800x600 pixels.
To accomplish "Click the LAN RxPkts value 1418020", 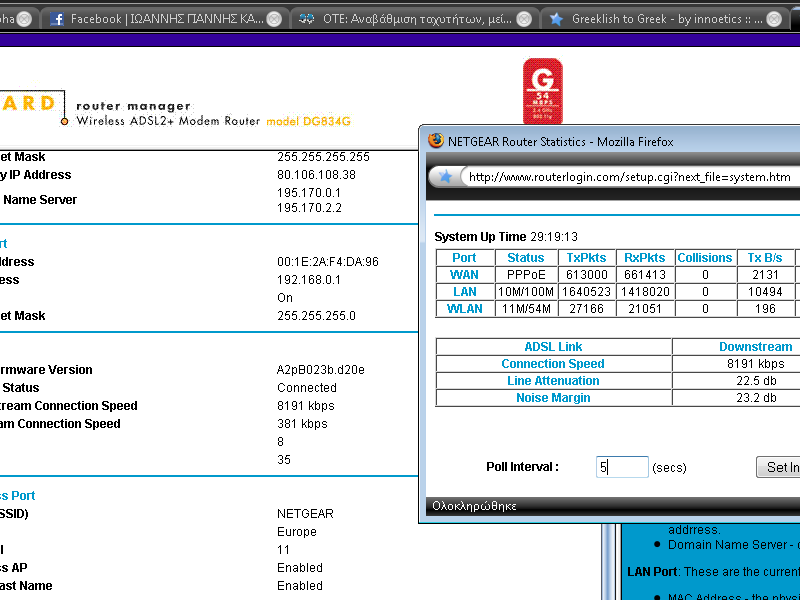I will click(645, 291).
